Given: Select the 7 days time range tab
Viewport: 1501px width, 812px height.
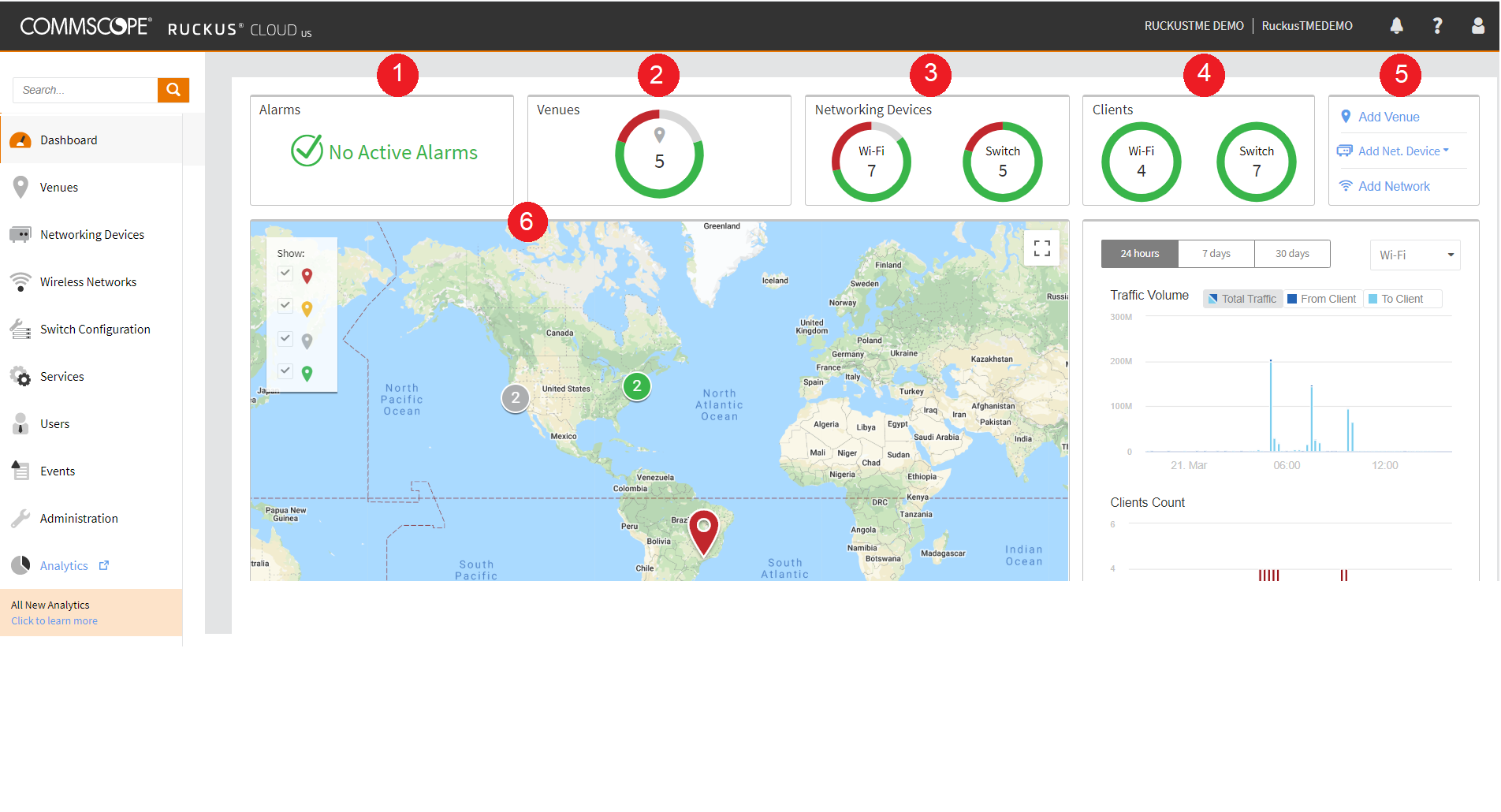Looking at the screenshot, I should (x=1216, y=254).
